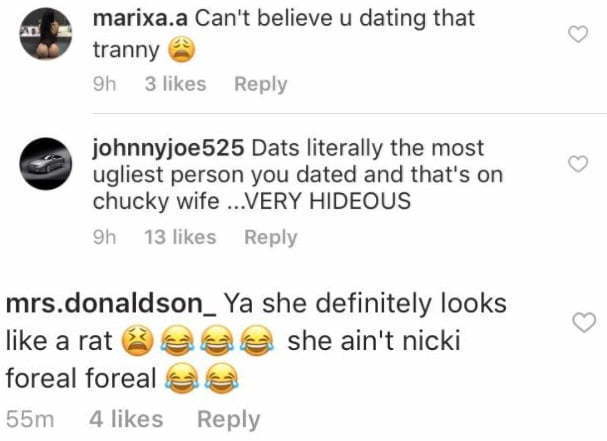
Task: Like the comment by marixa.a
Action: pyautogui.click(x=578, y=34)
